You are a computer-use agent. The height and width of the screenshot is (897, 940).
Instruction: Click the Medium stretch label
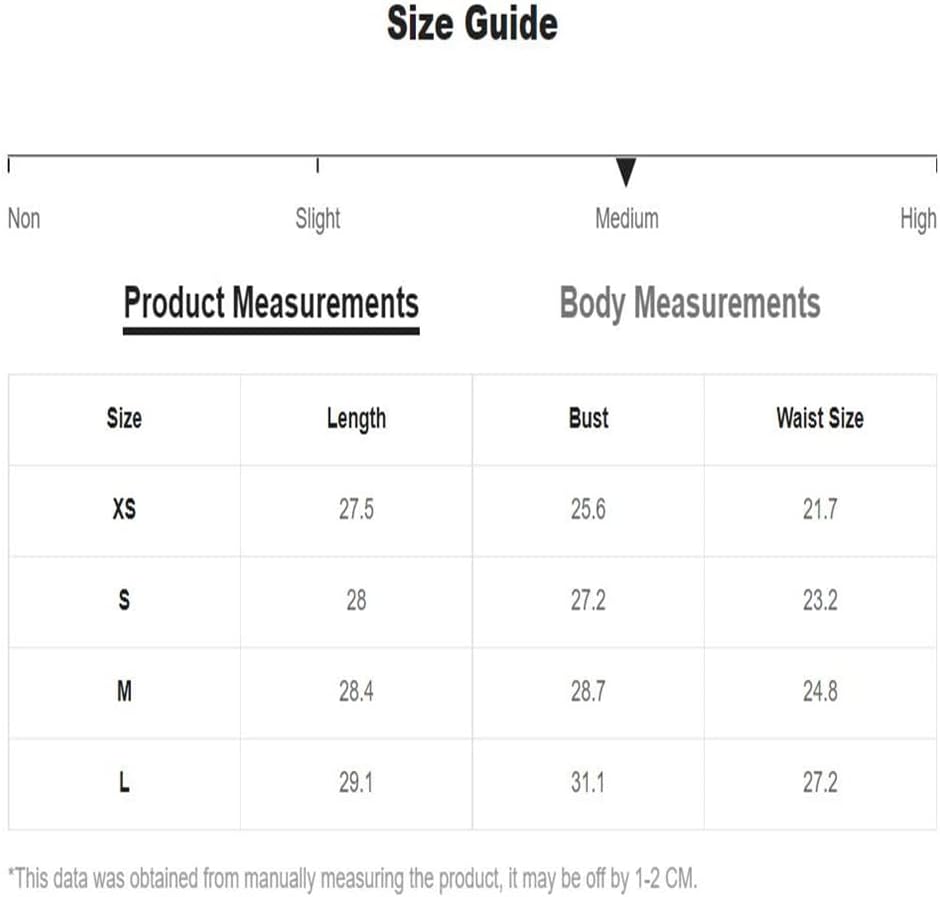pos(626,218)
